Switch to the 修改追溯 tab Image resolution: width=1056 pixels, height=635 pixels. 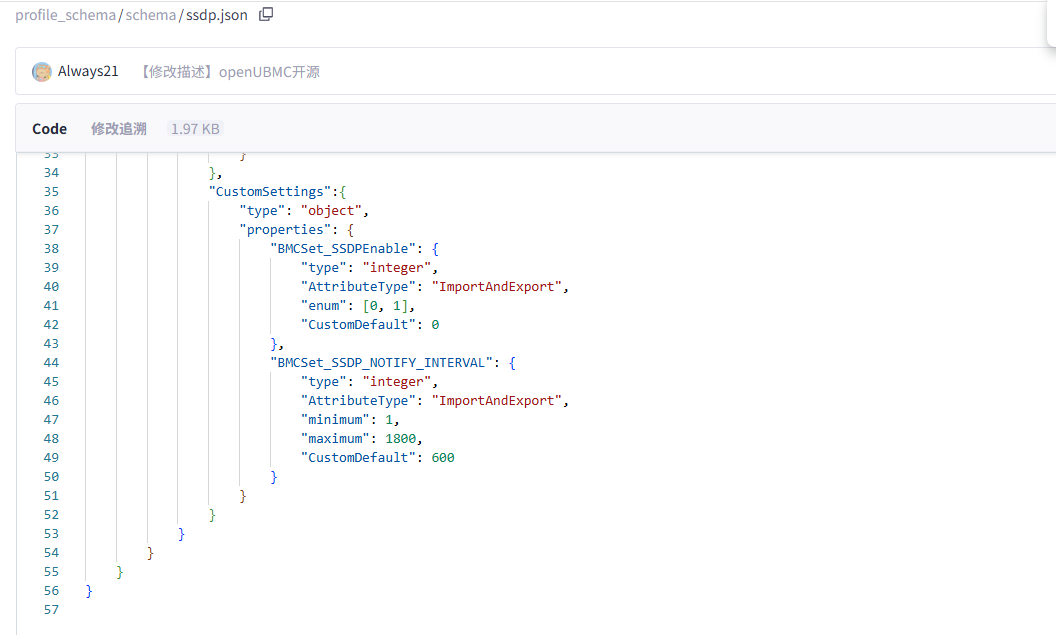[118, 129]
